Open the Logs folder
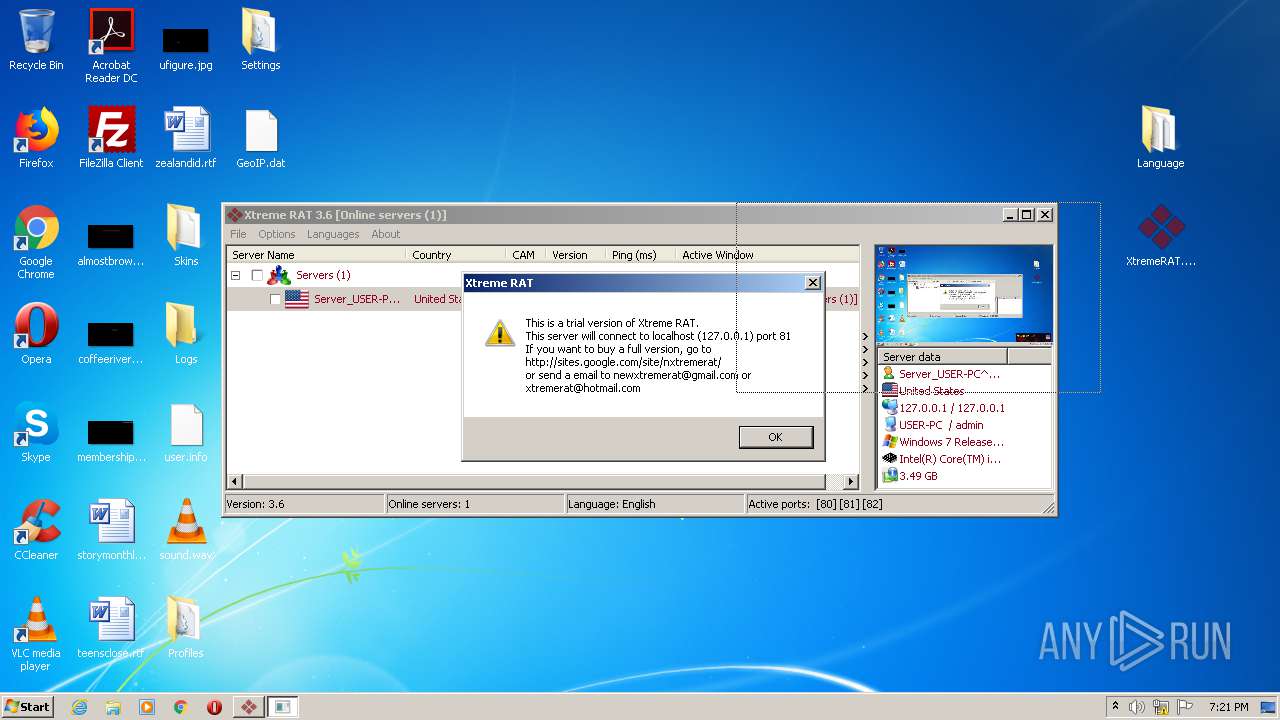Image resolution: width=1280 pixels, height=720 pixels. pyautogui.click(x=186, y=334)
